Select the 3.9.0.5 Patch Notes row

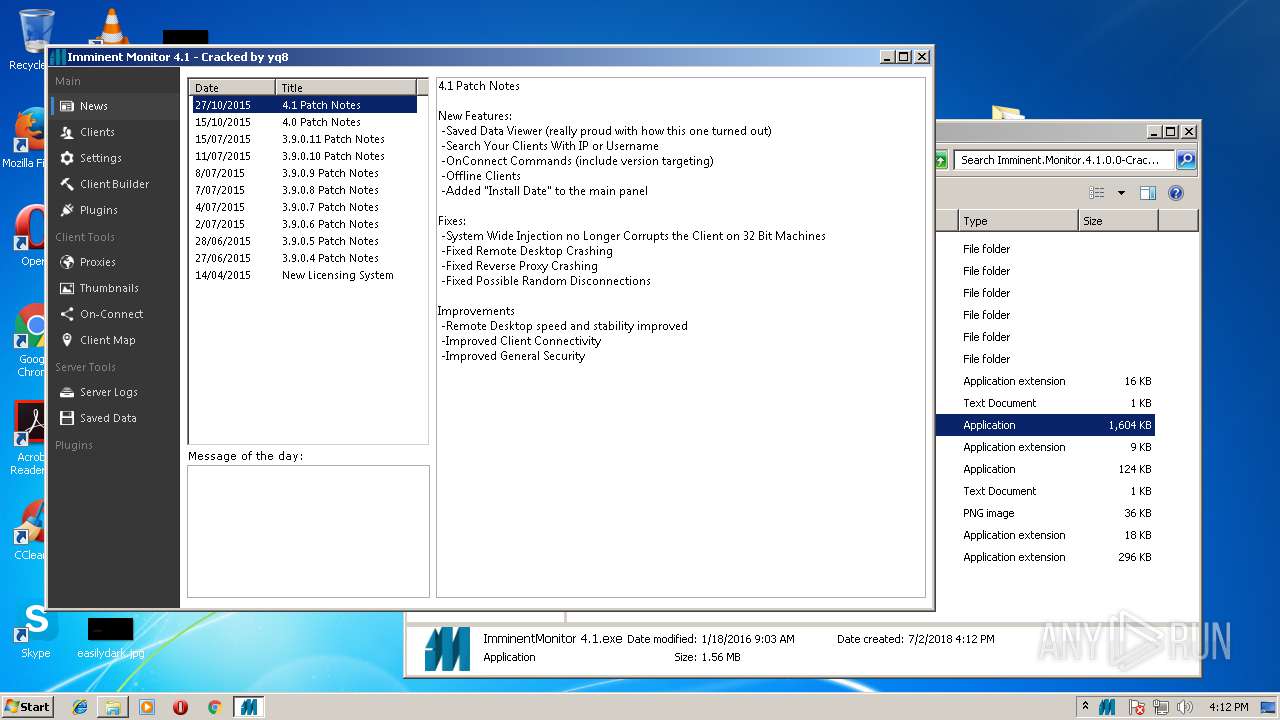[x=304, y=241]
